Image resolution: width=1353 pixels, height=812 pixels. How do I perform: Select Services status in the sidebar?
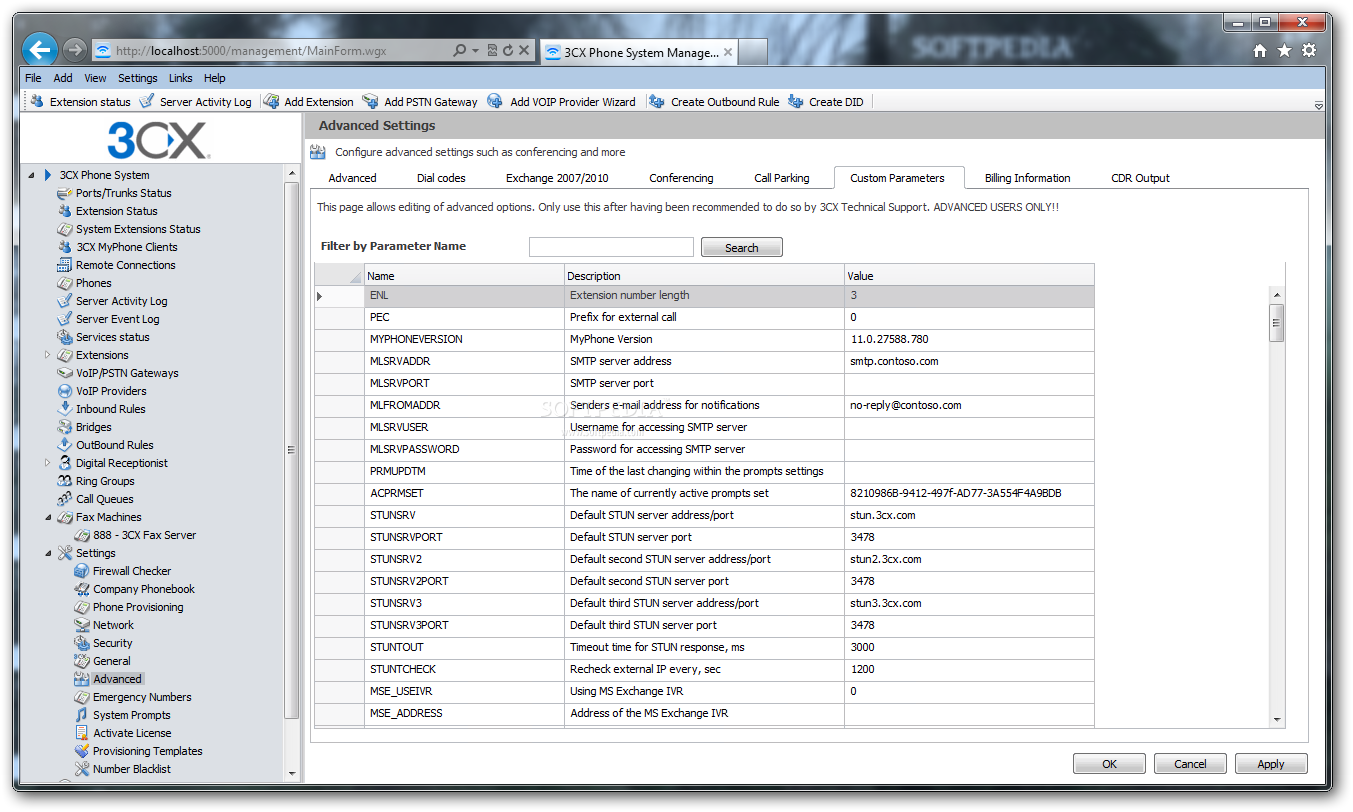tap(112, 337)
